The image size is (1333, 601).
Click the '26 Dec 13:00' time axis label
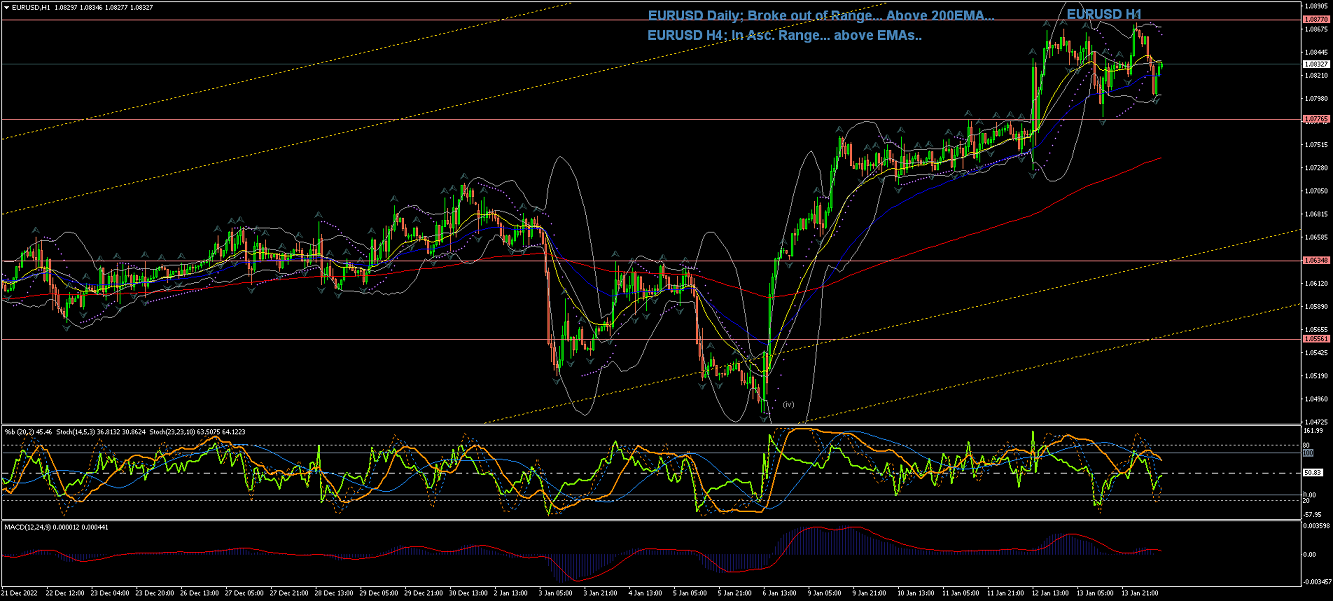199,593
